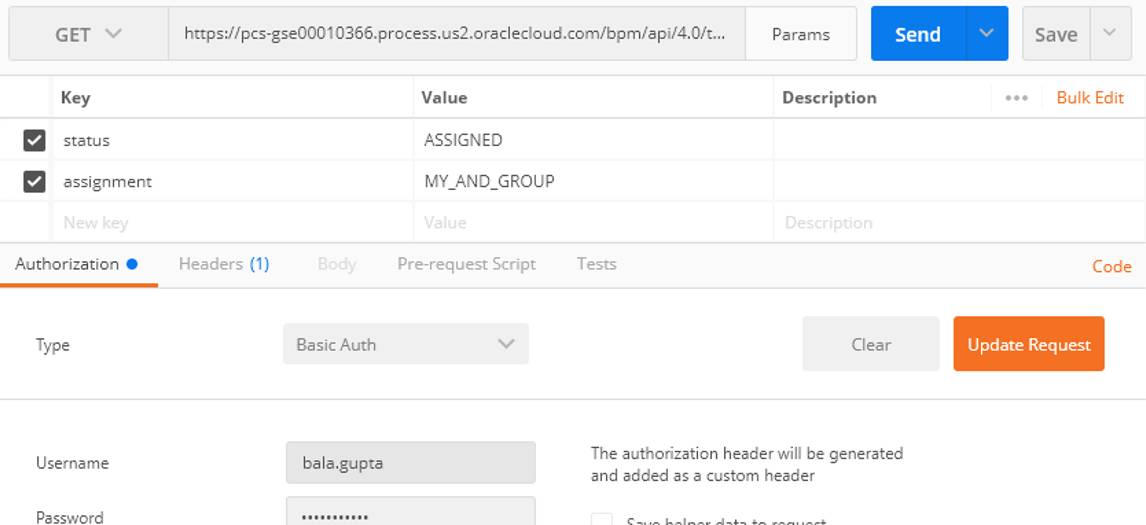Click the Send dropdown arrow
The height and width of the screenshot is (525, 1146).
(987, 34)
